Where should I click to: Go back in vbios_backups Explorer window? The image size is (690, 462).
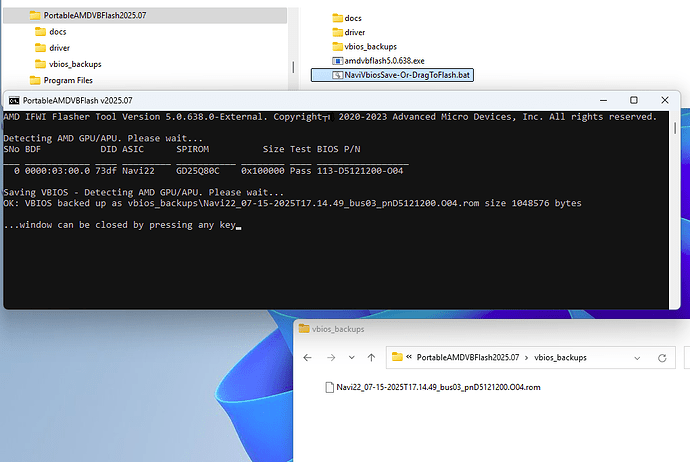click(x=308, y=358)
